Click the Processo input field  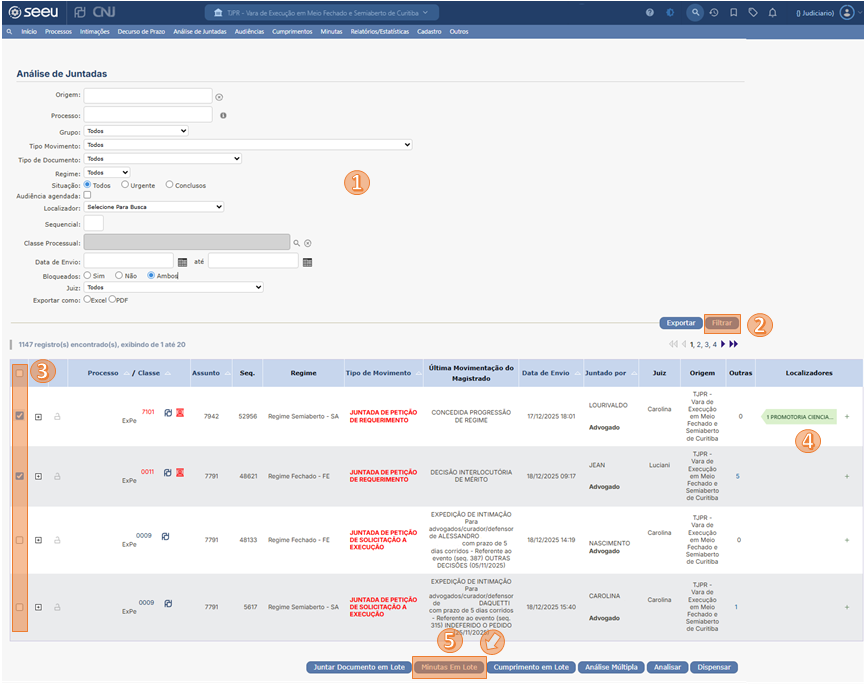click(148, 115)
